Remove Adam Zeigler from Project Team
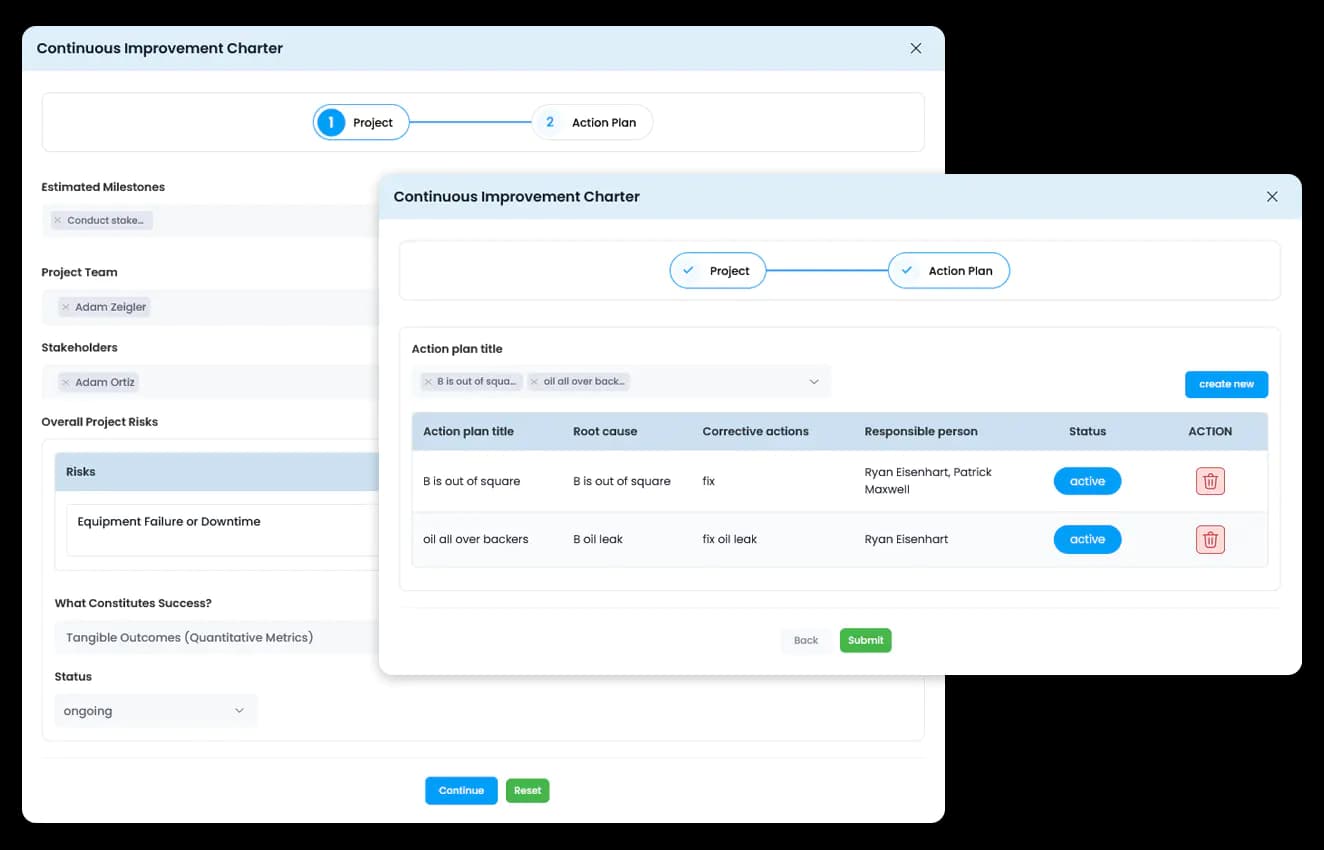The image size is (1324, 850). (x=66, y=307)
